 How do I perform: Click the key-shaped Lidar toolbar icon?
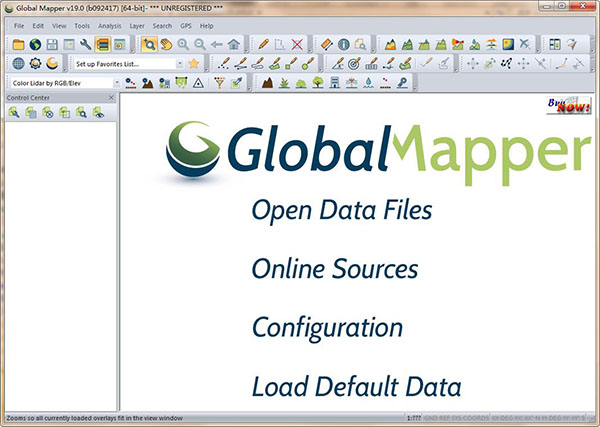click(x=402, y=83)
